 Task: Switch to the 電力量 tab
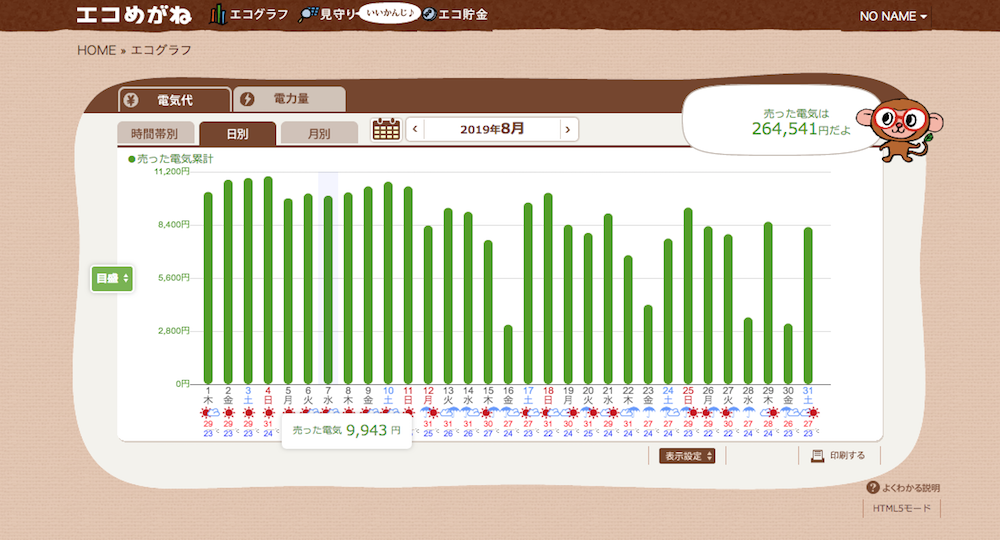[290, 99]
